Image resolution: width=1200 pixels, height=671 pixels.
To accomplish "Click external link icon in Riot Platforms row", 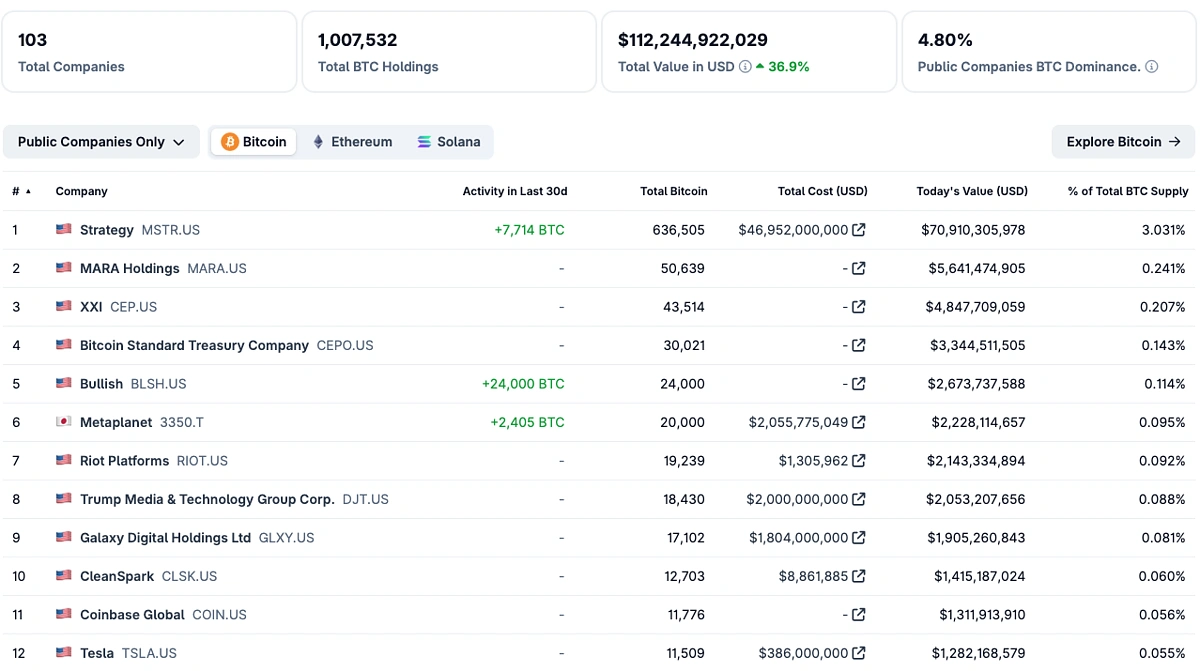I will pyautogui.click(x=858, y=461).
